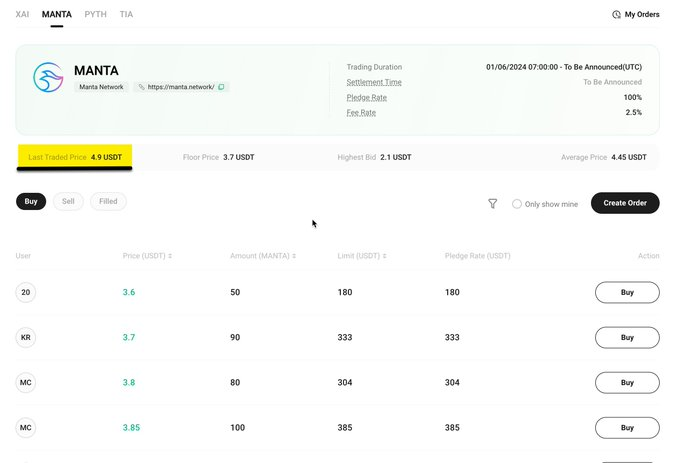Buy the order priced at 3.6

(627, 292)
